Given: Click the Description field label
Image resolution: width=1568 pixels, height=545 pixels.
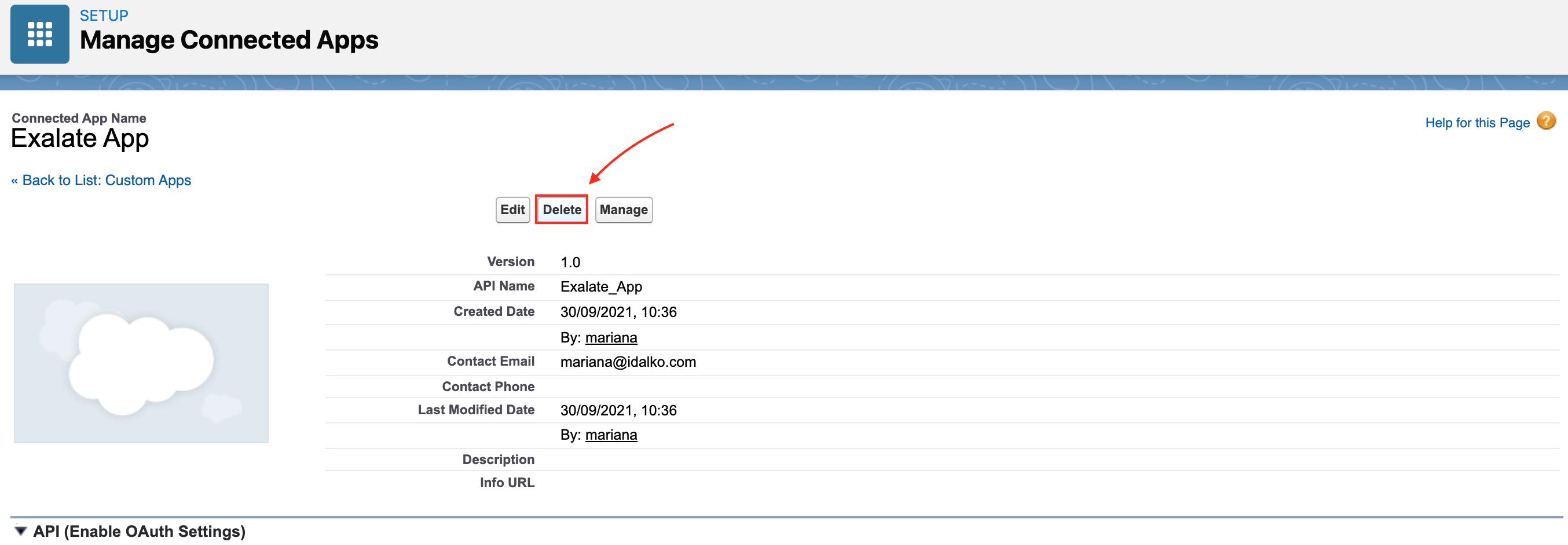Looking at the screenshot, I should click(499, 460).
